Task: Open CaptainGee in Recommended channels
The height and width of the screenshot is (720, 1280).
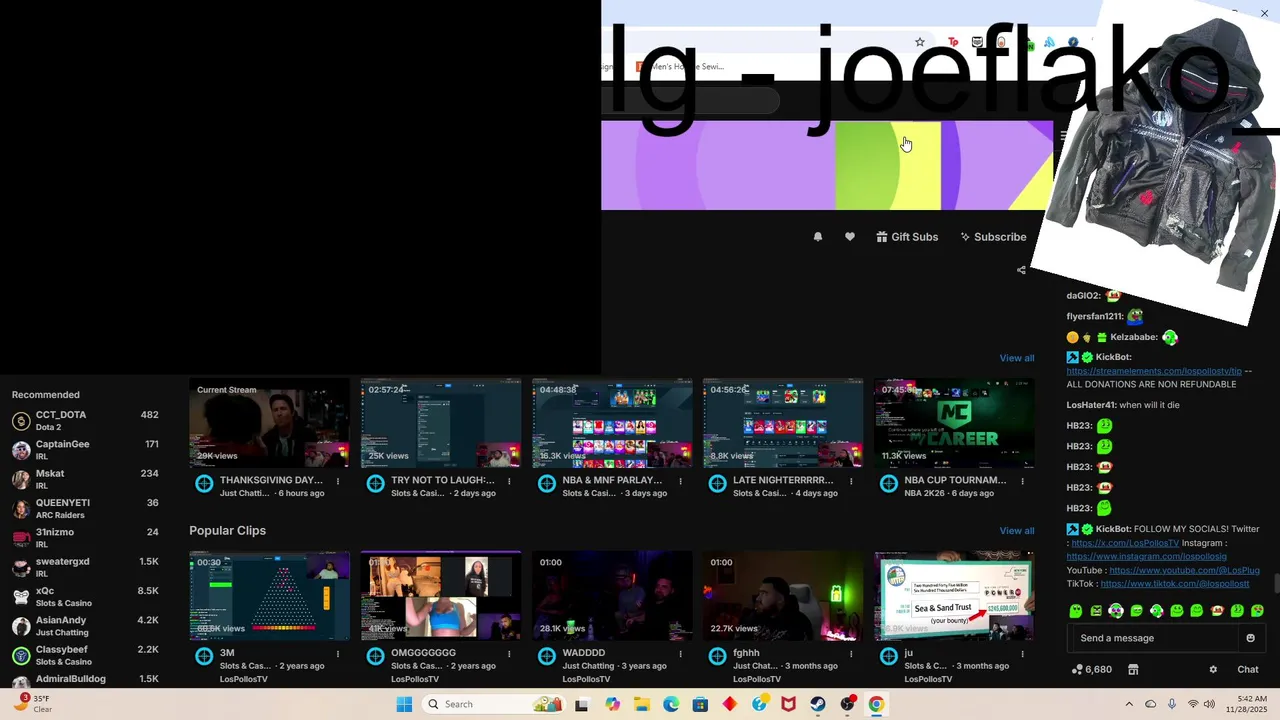Action: (85, 450)
